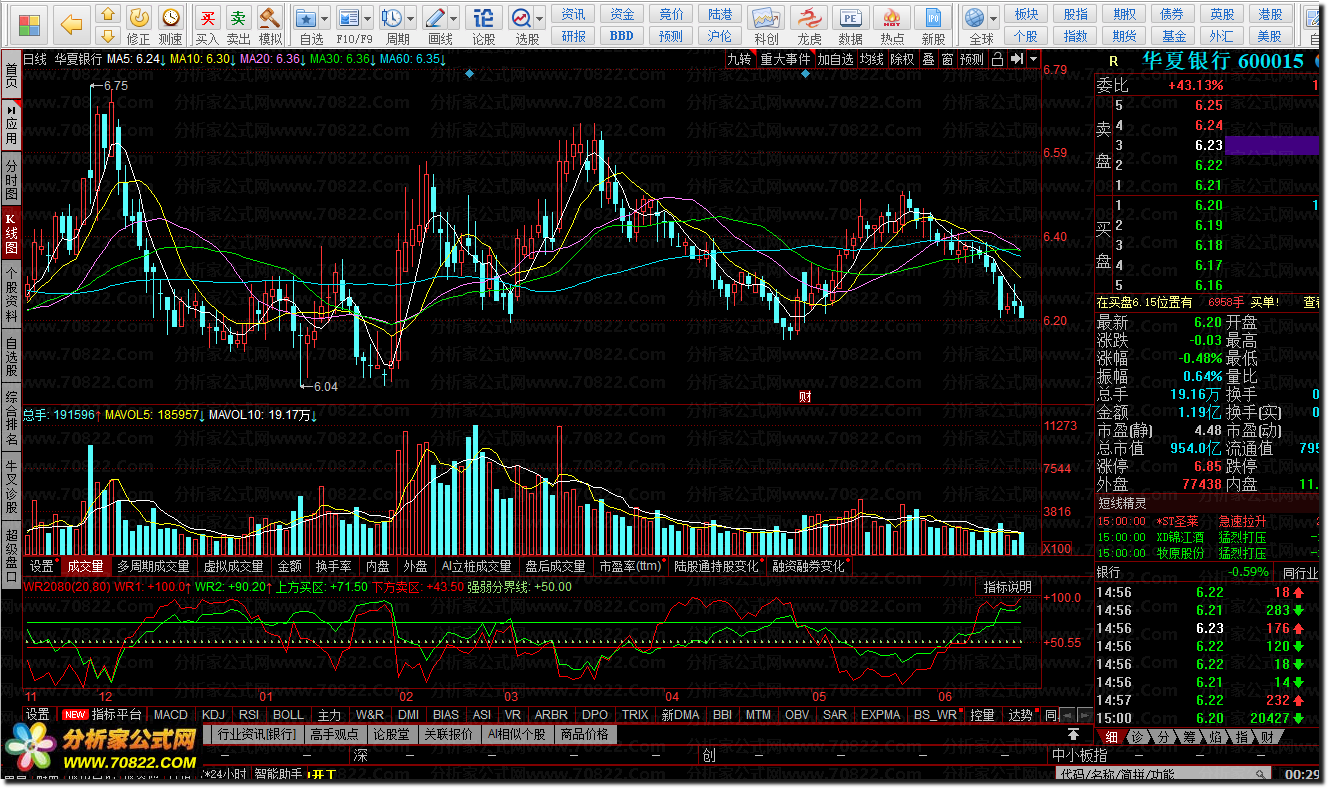Expand the 画线 drawing dropdown arrow
This screenshot has height=788, width=1329.
coord(455,19)
